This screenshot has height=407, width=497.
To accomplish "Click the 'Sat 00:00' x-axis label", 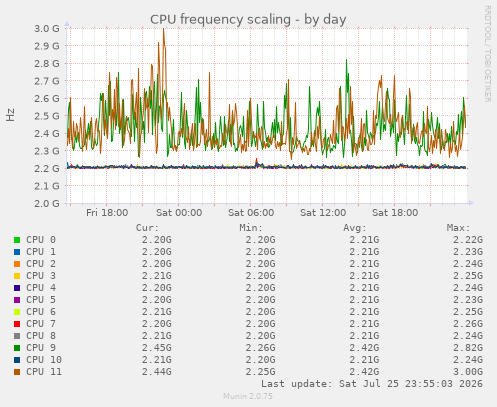I will (179, 213).
